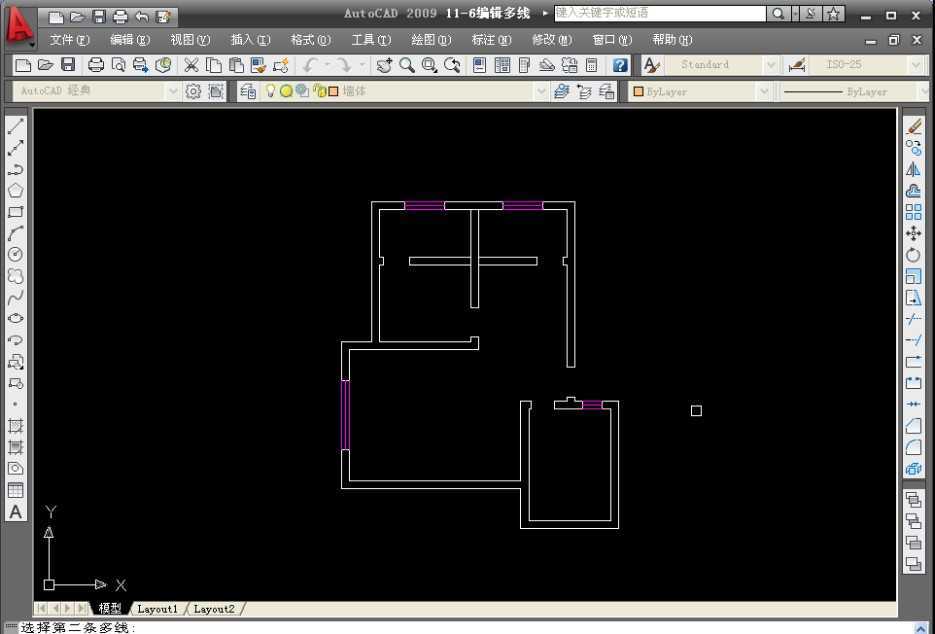
Task: Click the Undo arrow in toolbar
Action: click(x=309, y=65)
